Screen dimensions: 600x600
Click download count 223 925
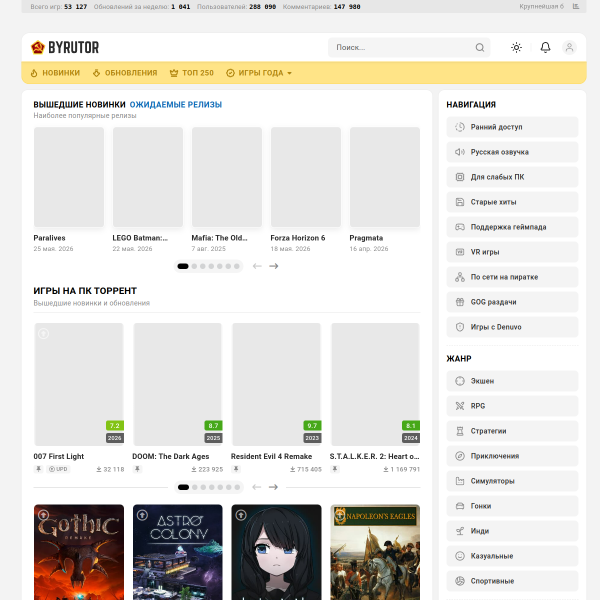click(207, 470)
